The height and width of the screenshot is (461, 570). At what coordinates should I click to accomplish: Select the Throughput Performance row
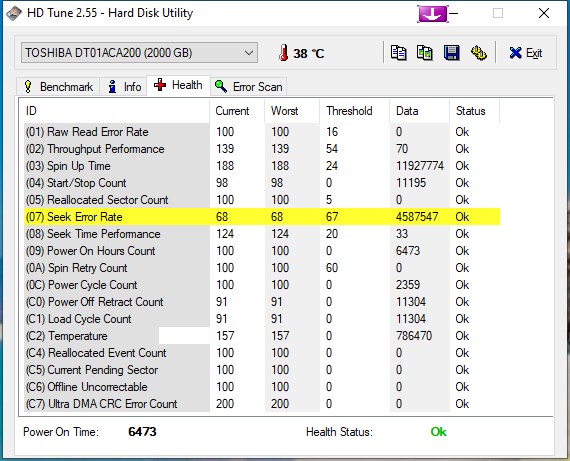[x=262, y=149]
